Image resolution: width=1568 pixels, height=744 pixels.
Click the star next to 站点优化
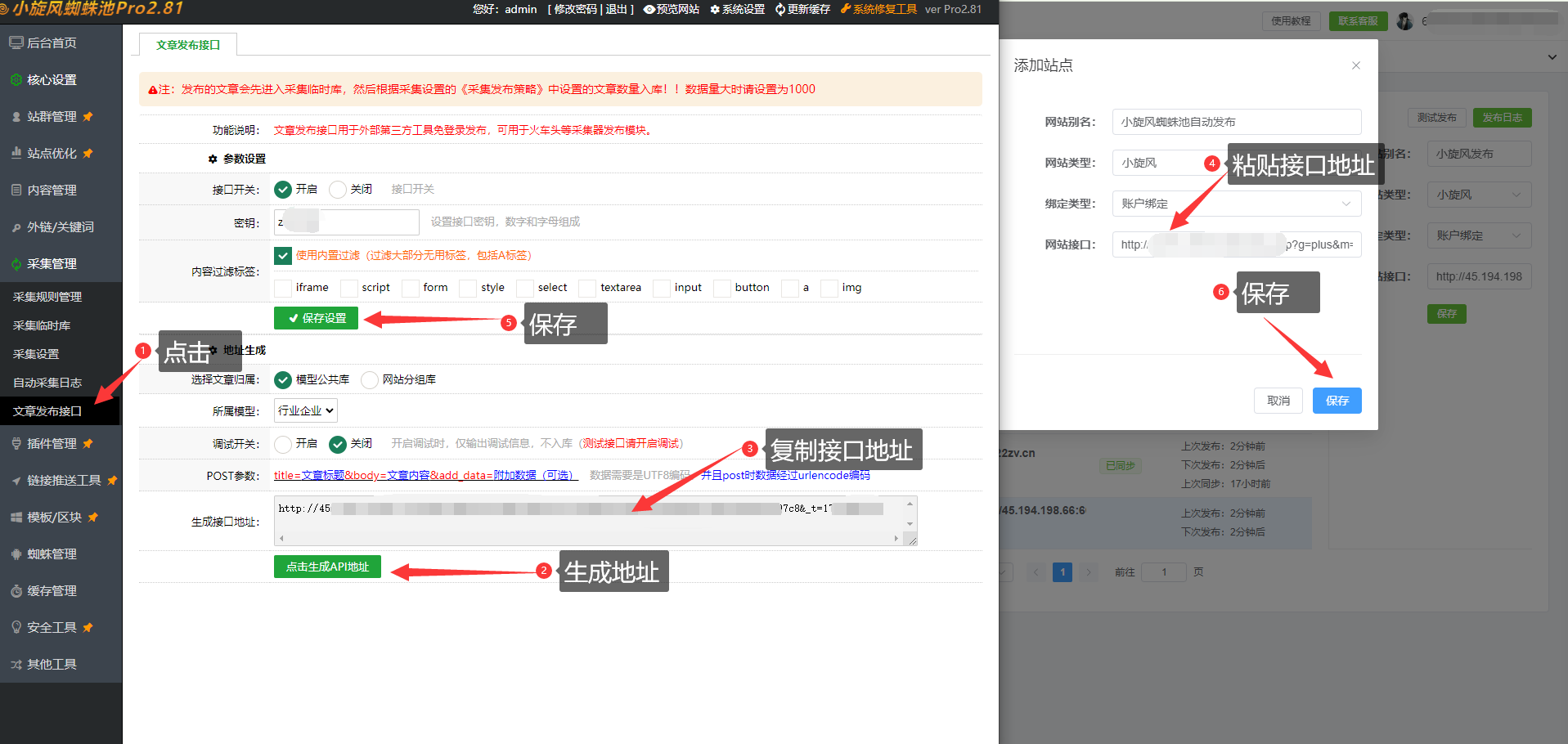88,153
